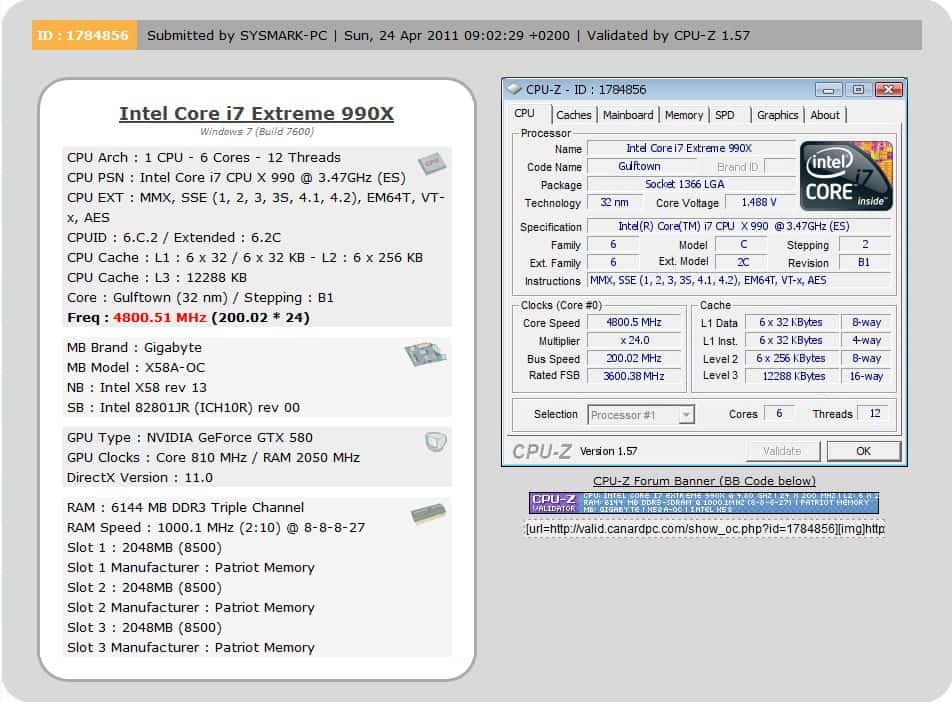Click the graphics card icon beside GPU Type

[x=435, y=441]
